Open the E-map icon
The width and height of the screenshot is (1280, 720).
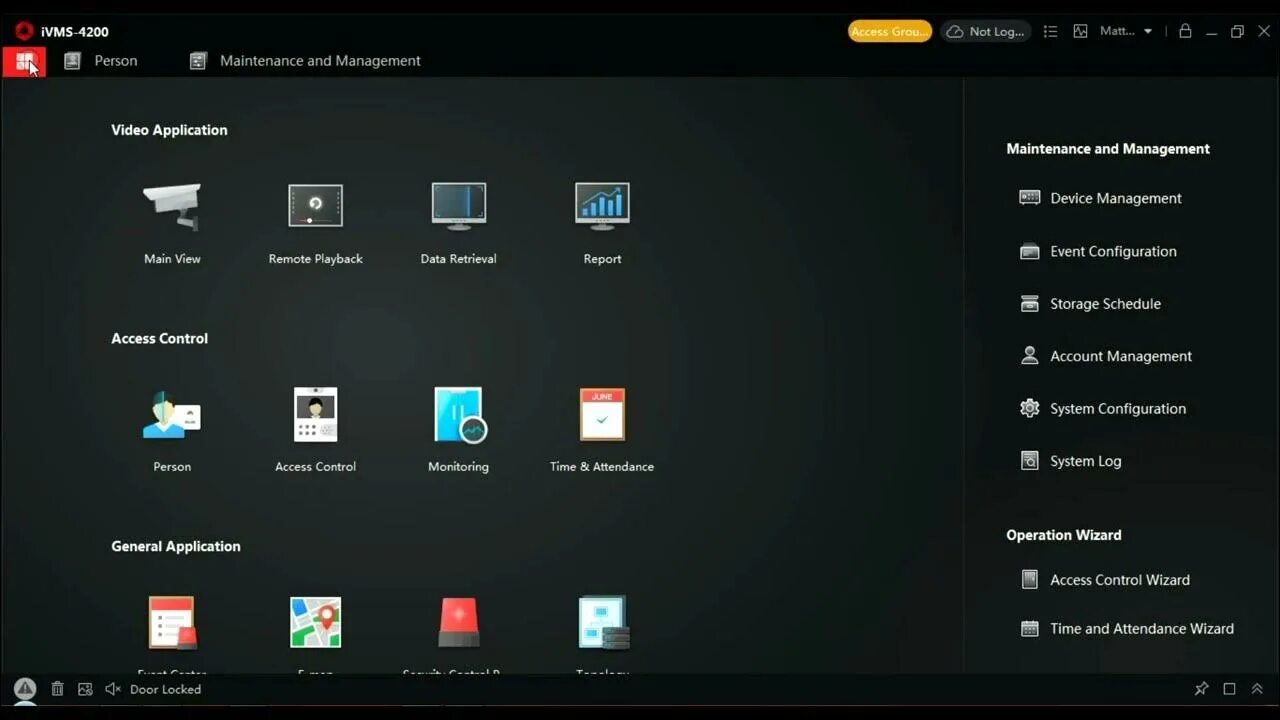coord(315,622)
